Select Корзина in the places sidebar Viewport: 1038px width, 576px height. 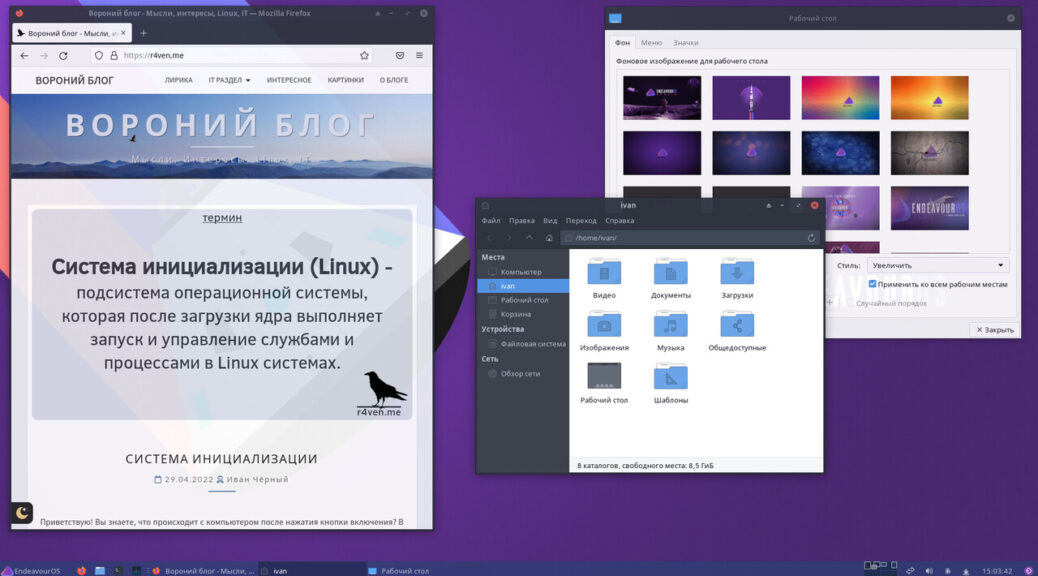click(x=516, y=314)
